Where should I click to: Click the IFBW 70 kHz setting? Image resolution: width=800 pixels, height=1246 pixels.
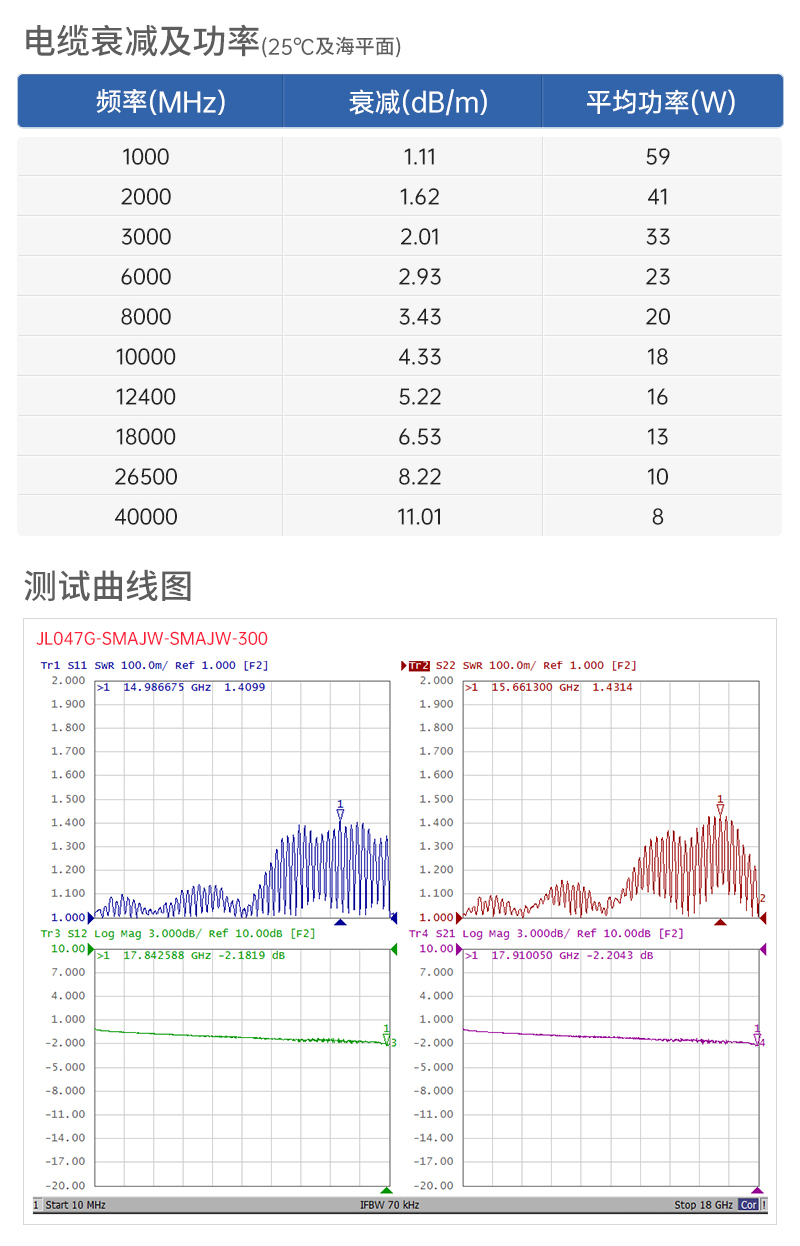[x=390, y=1205]
